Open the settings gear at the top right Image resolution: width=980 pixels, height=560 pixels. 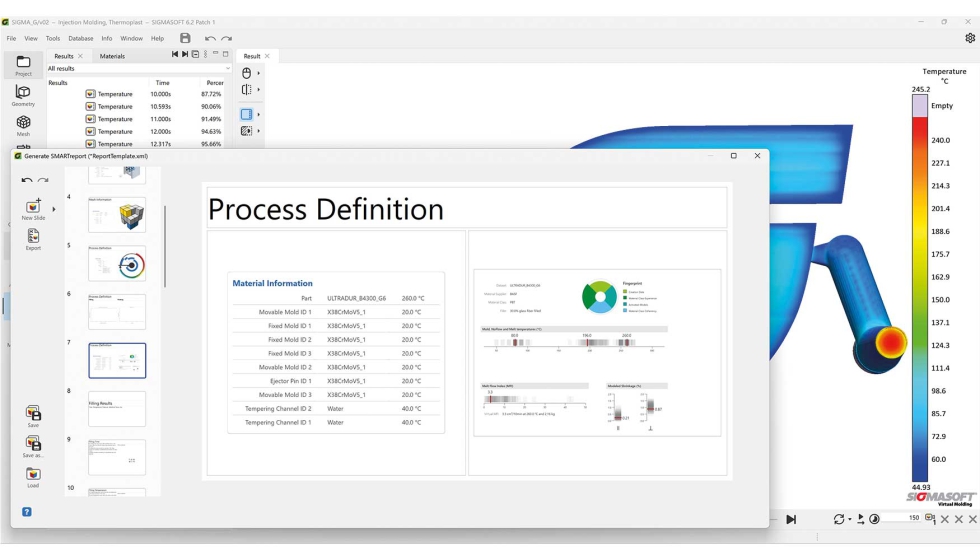969,38
